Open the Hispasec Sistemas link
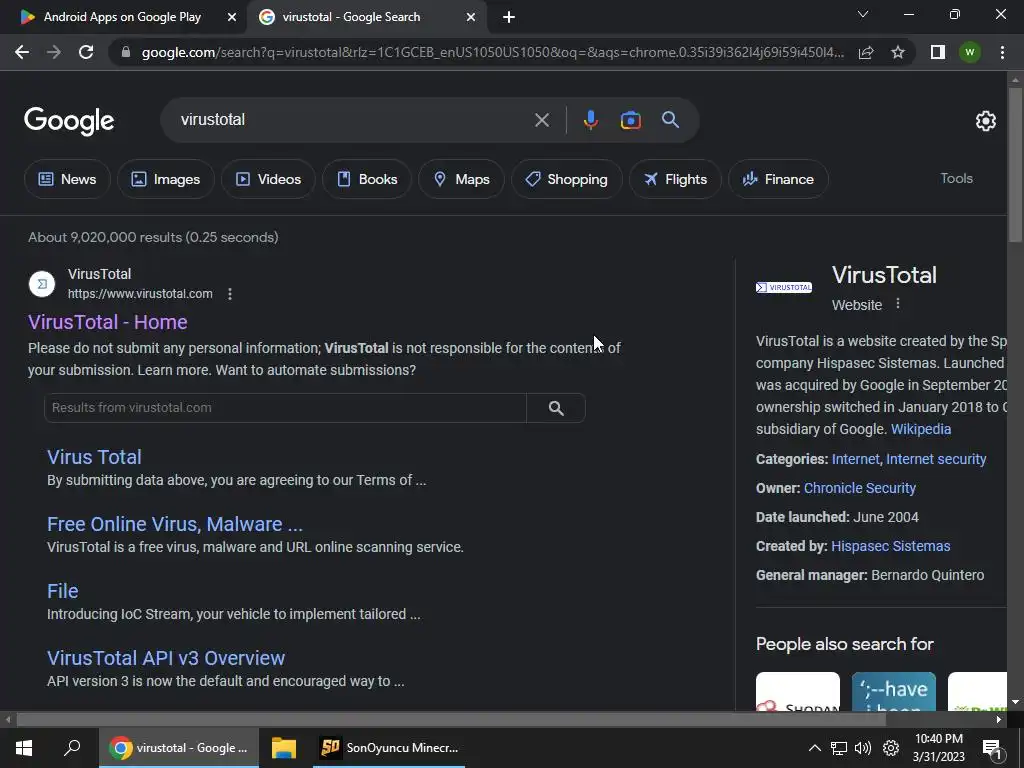Screen dimensions: 1024x768 [x=891, y=546]
